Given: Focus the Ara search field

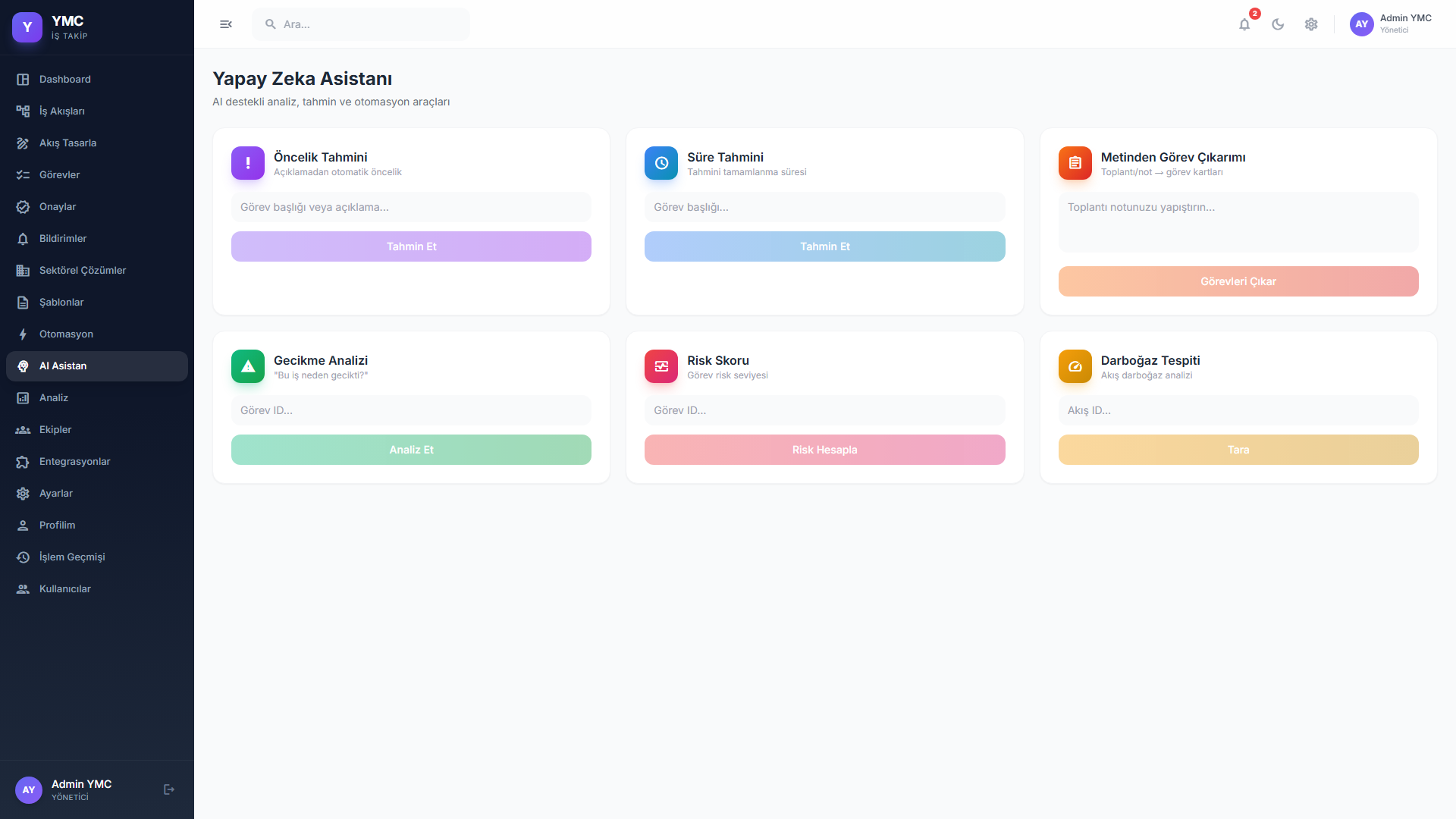Looking at the screenshot, I should [x=361, y=24].
